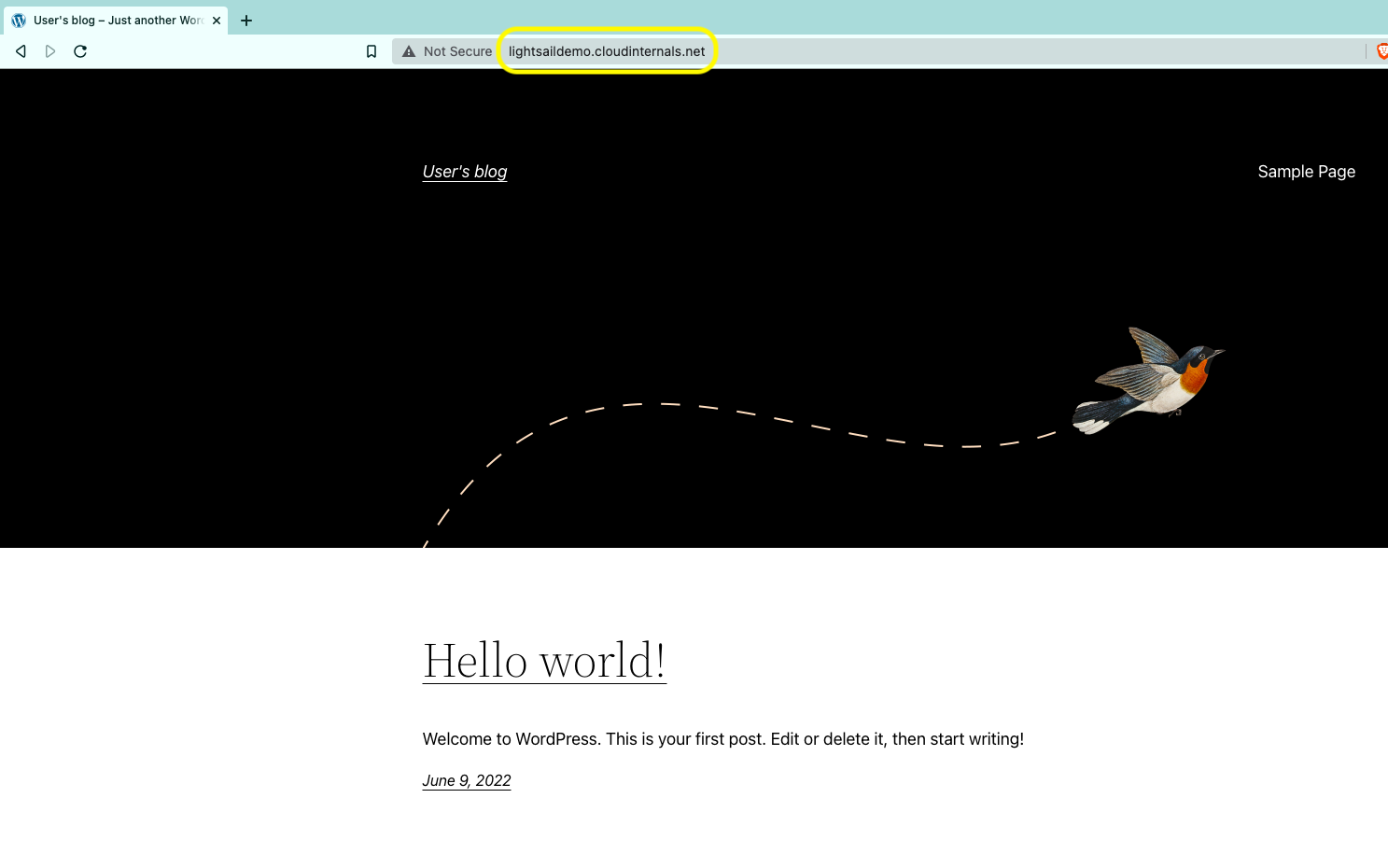The width and height of the screenshot is (1388, 868).
Task: Click the flying bird illustration
Action: click(1150, 378)
